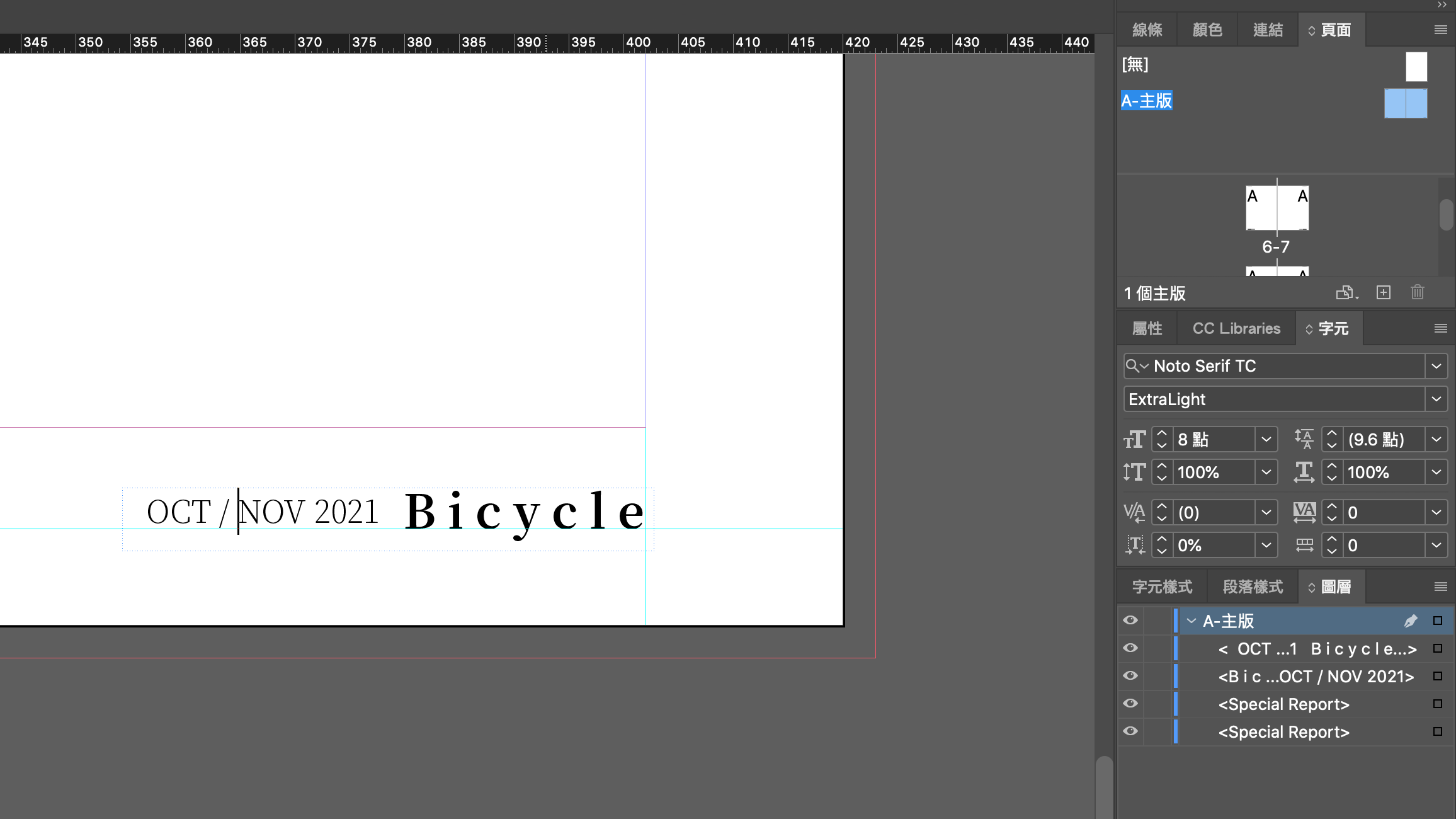Collapse the A-主版 layer disclosure arrow

pos(1191,621)
